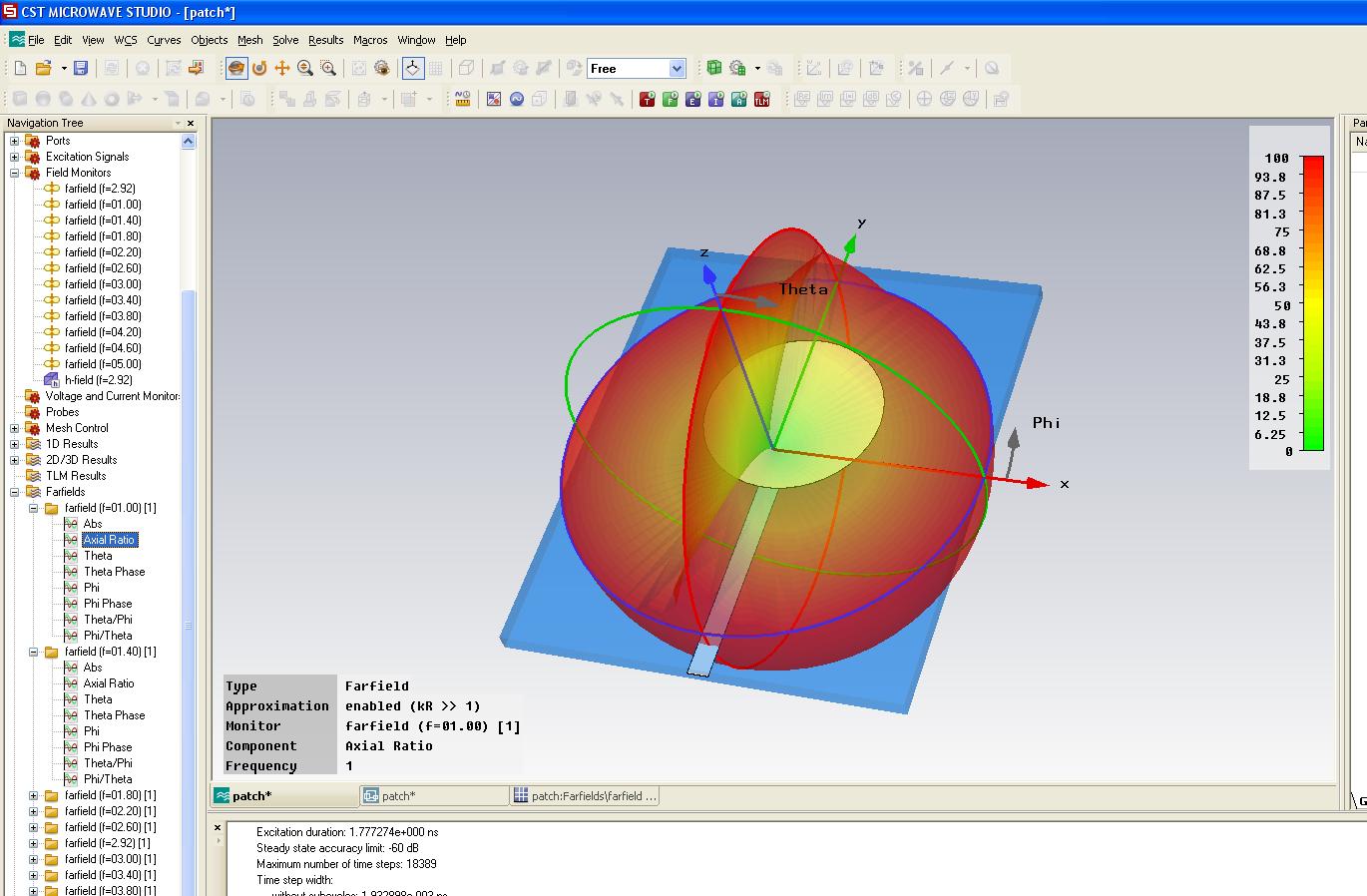
Task: Start the Transient solver (T icon)
Action: point(647,99)
